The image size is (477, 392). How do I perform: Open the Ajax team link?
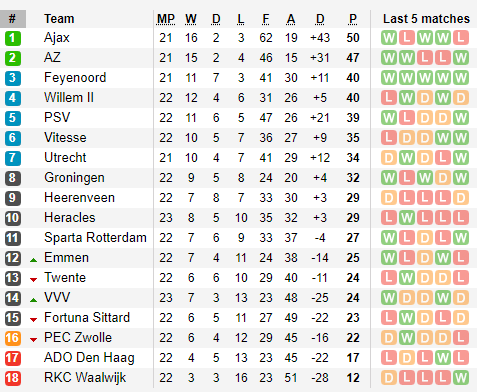[57, 38]
